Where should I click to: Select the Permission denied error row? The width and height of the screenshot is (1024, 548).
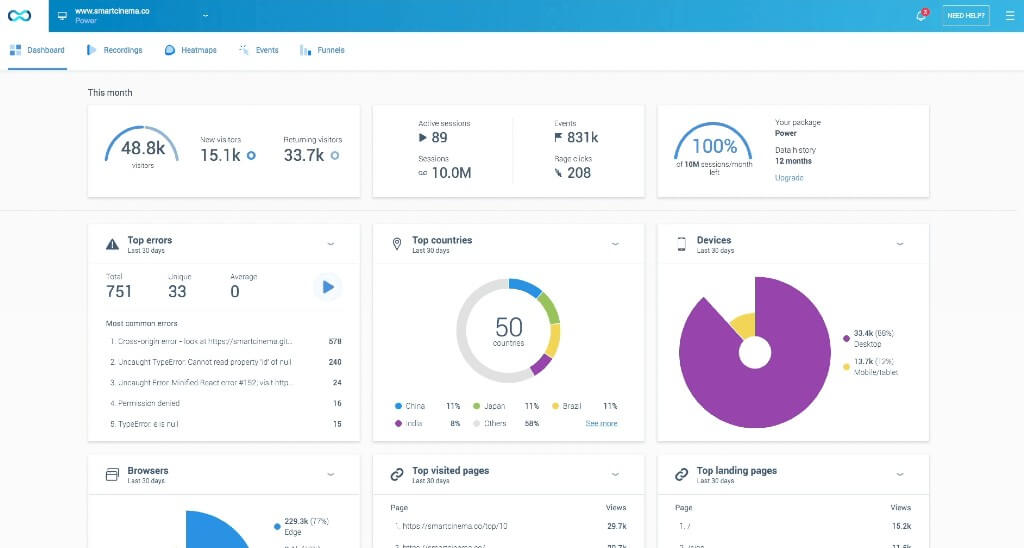(x=224, y=404)
